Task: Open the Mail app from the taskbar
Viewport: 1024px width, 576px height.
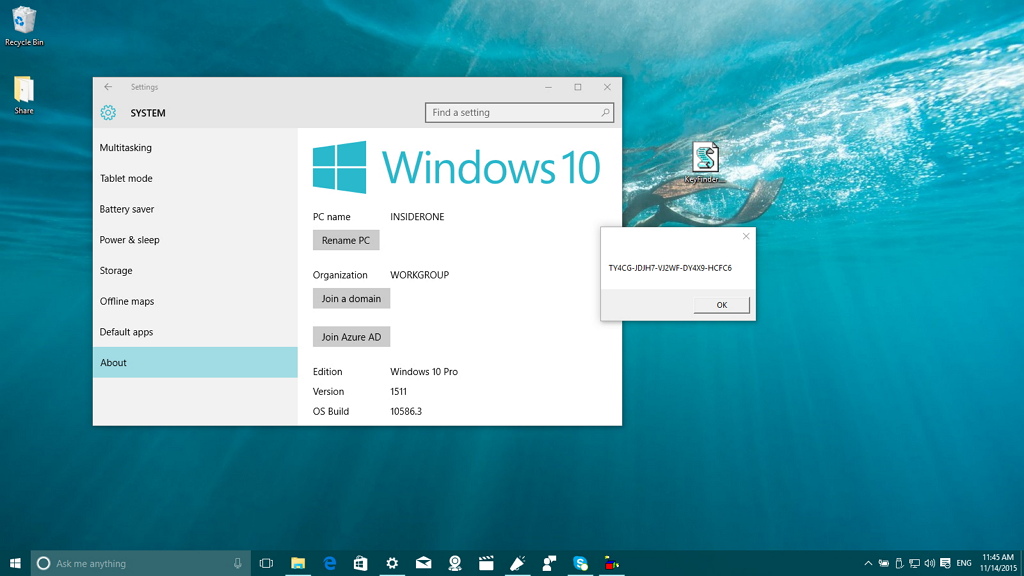Action: click(423, 563)
